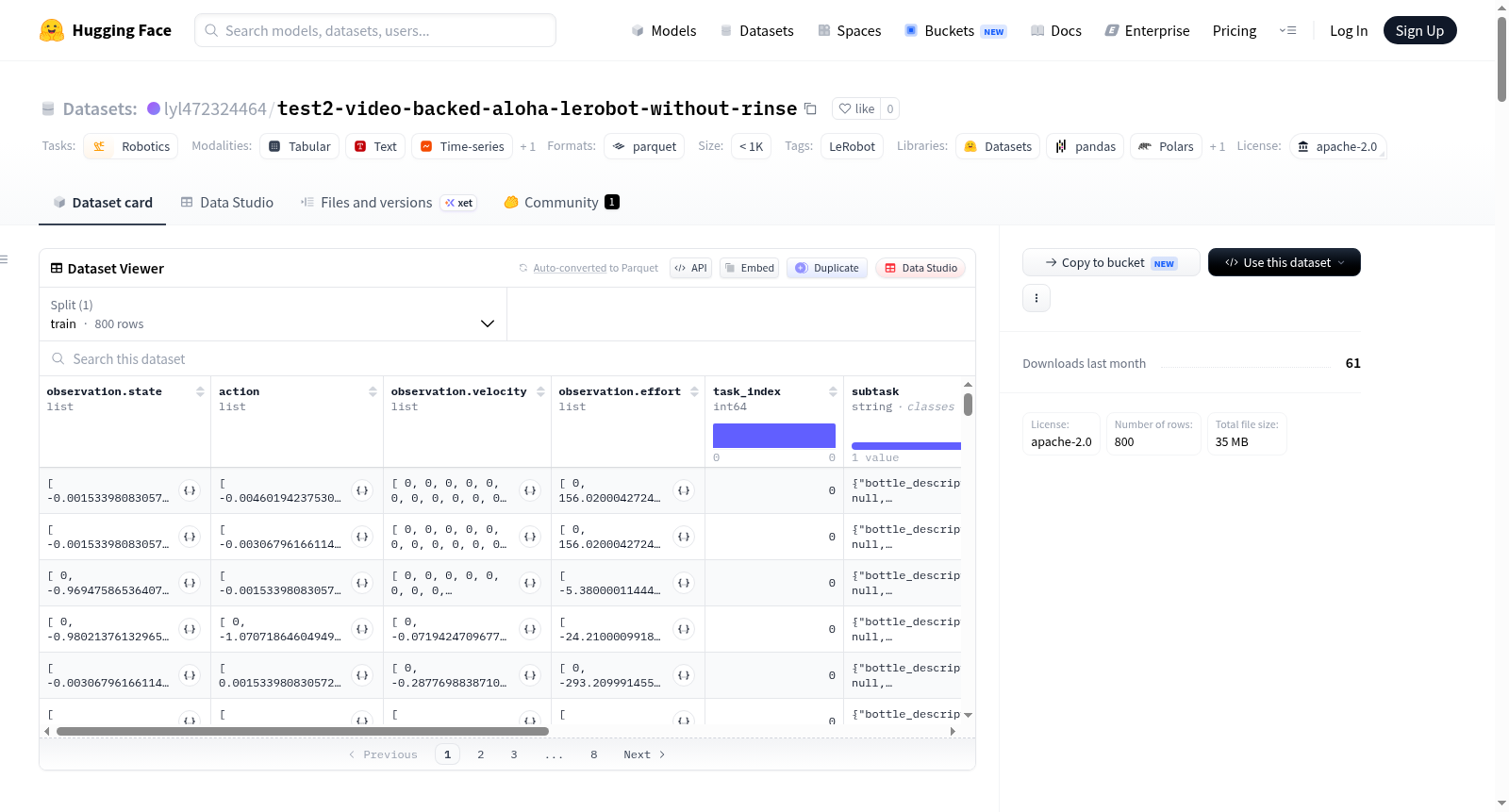The height and width of the screenshot is (812, 1509).
Task: Sort the task_index column
Action: coord(833,391)
